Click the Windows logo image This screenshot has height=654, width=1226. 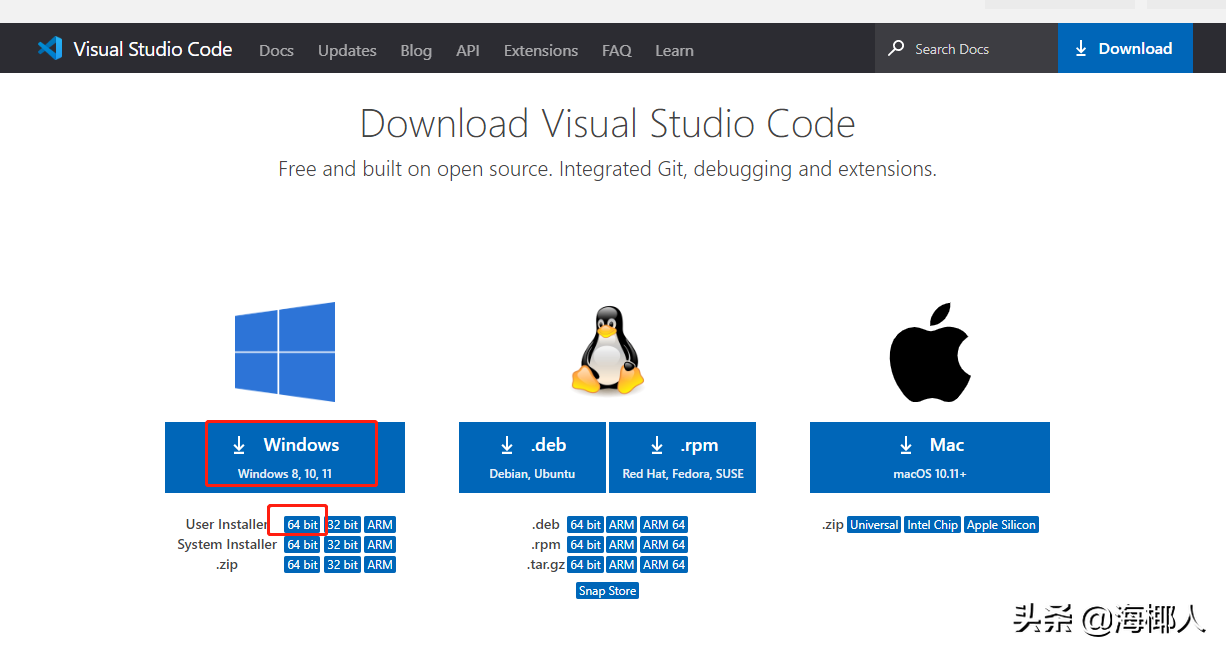284,351
